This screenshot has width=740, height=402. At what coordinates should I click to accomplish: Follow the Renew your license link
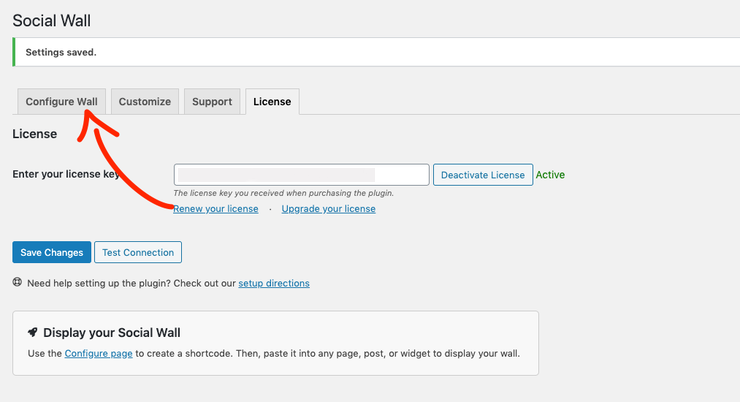click(216, 209)
